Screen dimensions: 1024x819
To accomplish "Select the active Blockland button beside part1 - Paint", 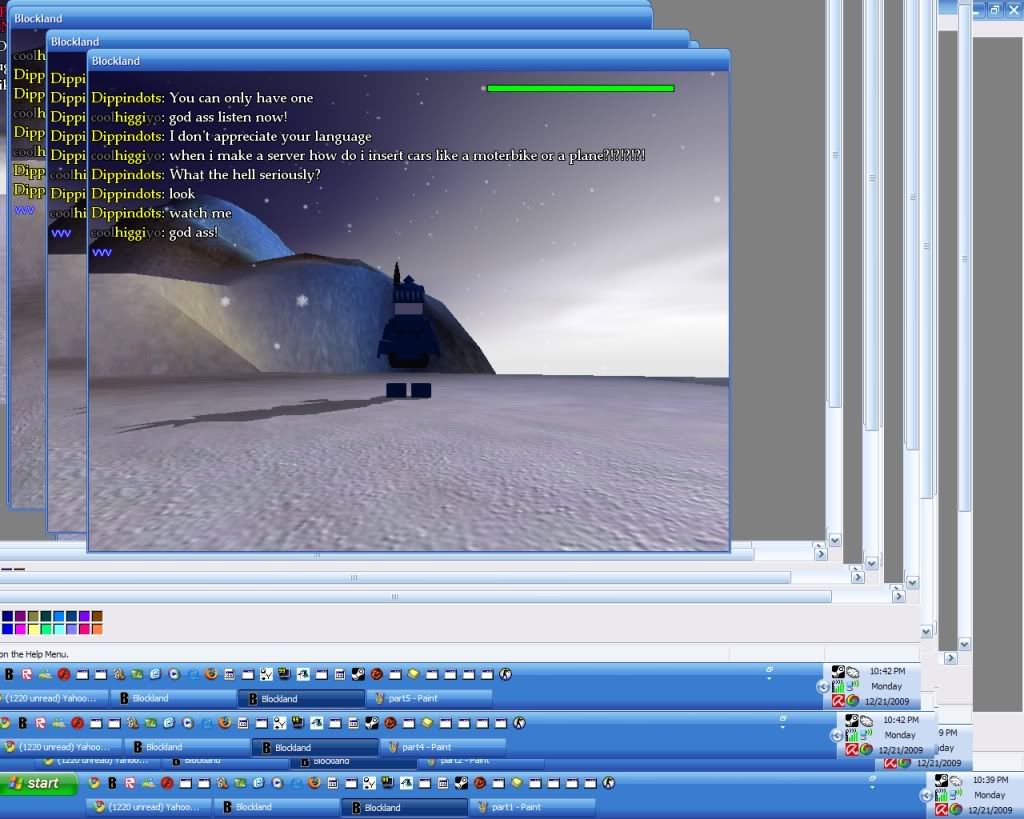I will [406, 807].
